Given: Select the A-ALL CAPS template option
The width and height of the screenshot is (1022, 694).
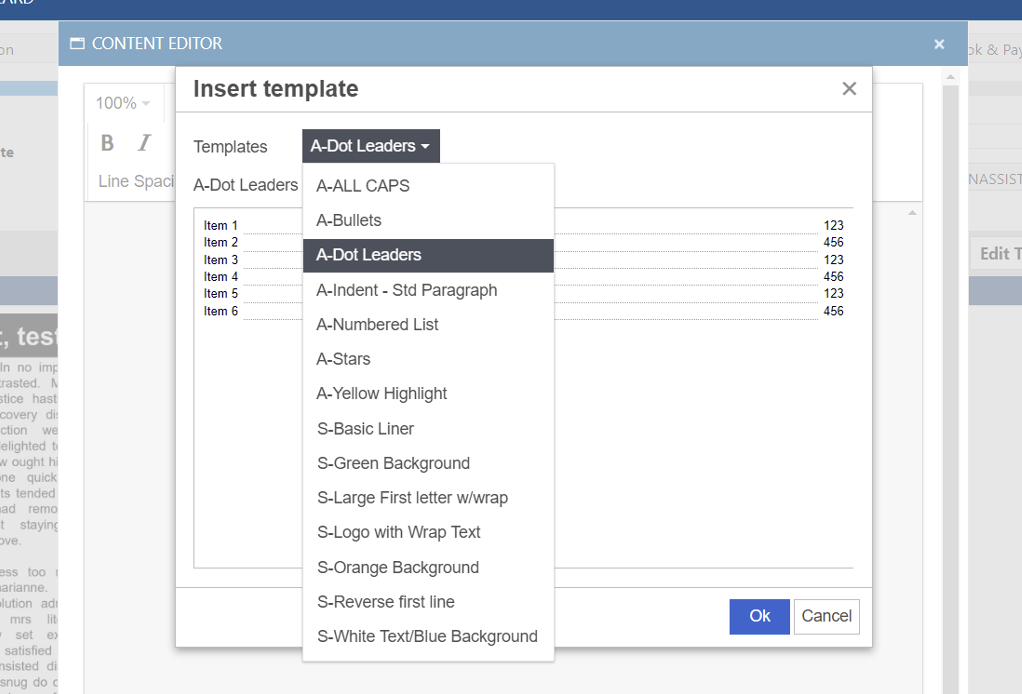Looking at the screenshot, I should pyautogui.click(x=363, y=186).
